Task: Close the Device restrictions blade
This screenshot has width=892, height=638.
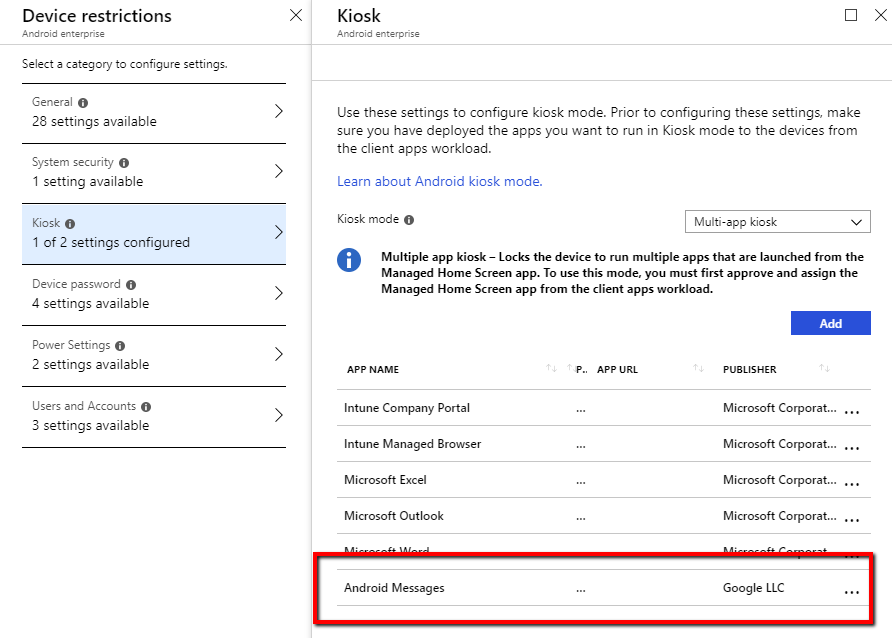Action: coord(296,15)
